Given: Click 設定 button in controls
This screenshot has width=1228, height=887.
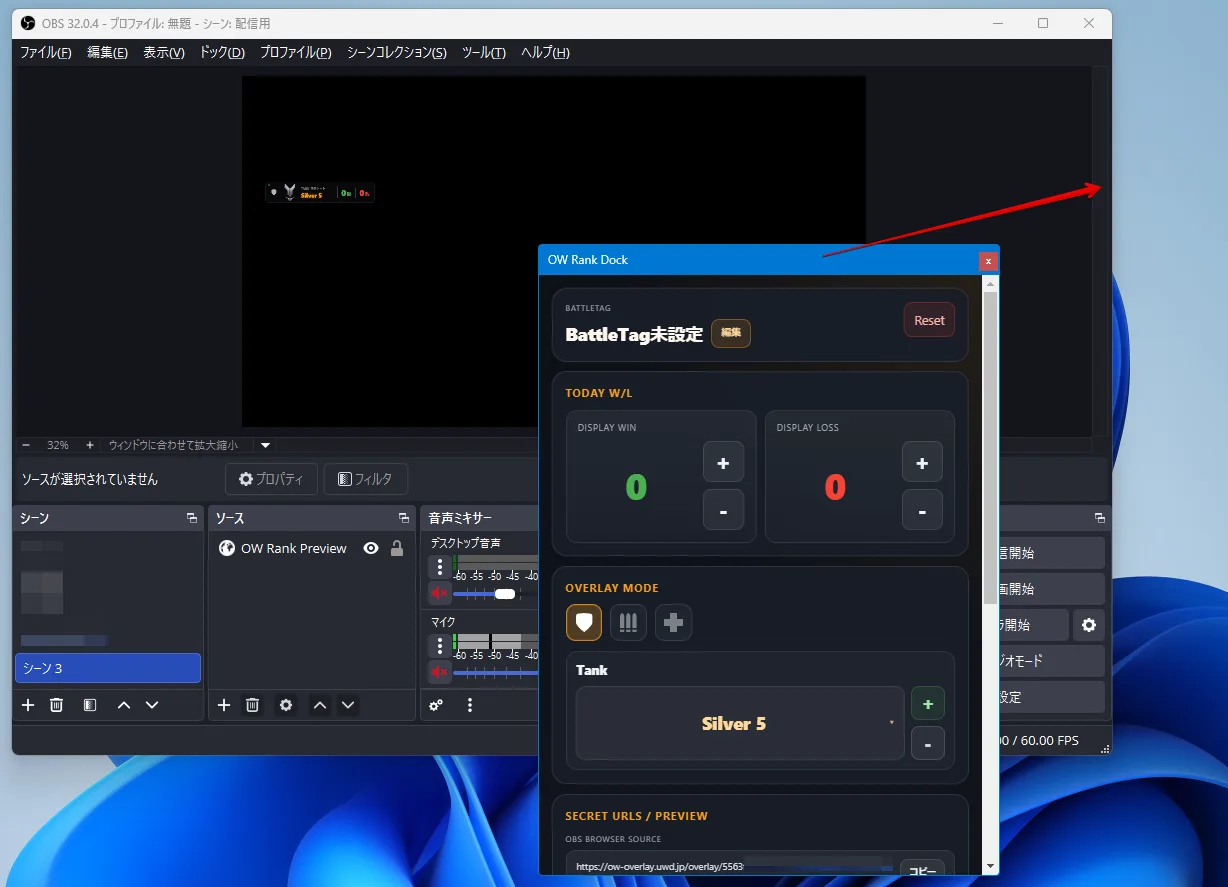Looking at the screenshot, I should (x=1049, y=697).
